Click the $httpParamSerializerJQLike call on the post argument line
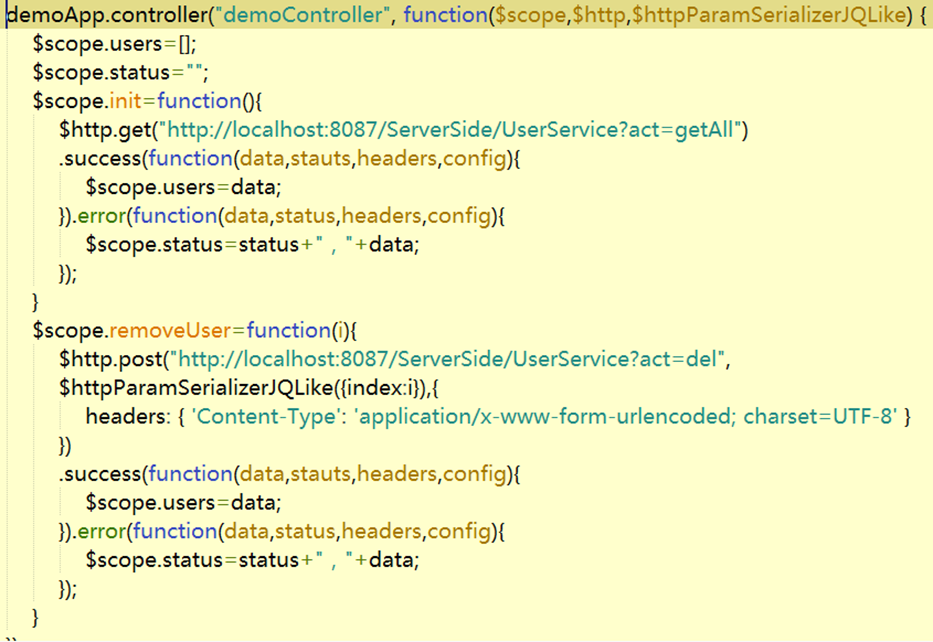Viewport: 933px width, 642px height. [196, 388]
